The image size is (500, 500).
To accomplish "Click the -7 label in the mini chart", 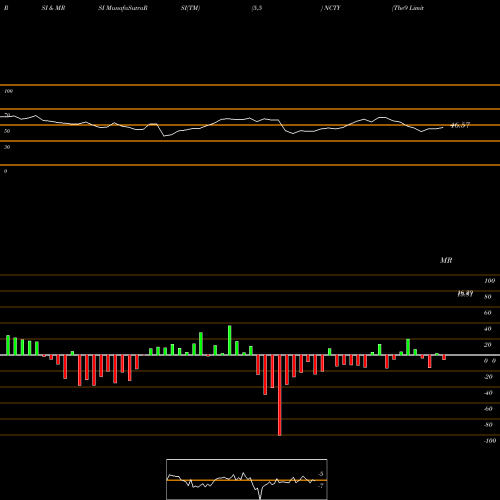I will tap(320, 486).
